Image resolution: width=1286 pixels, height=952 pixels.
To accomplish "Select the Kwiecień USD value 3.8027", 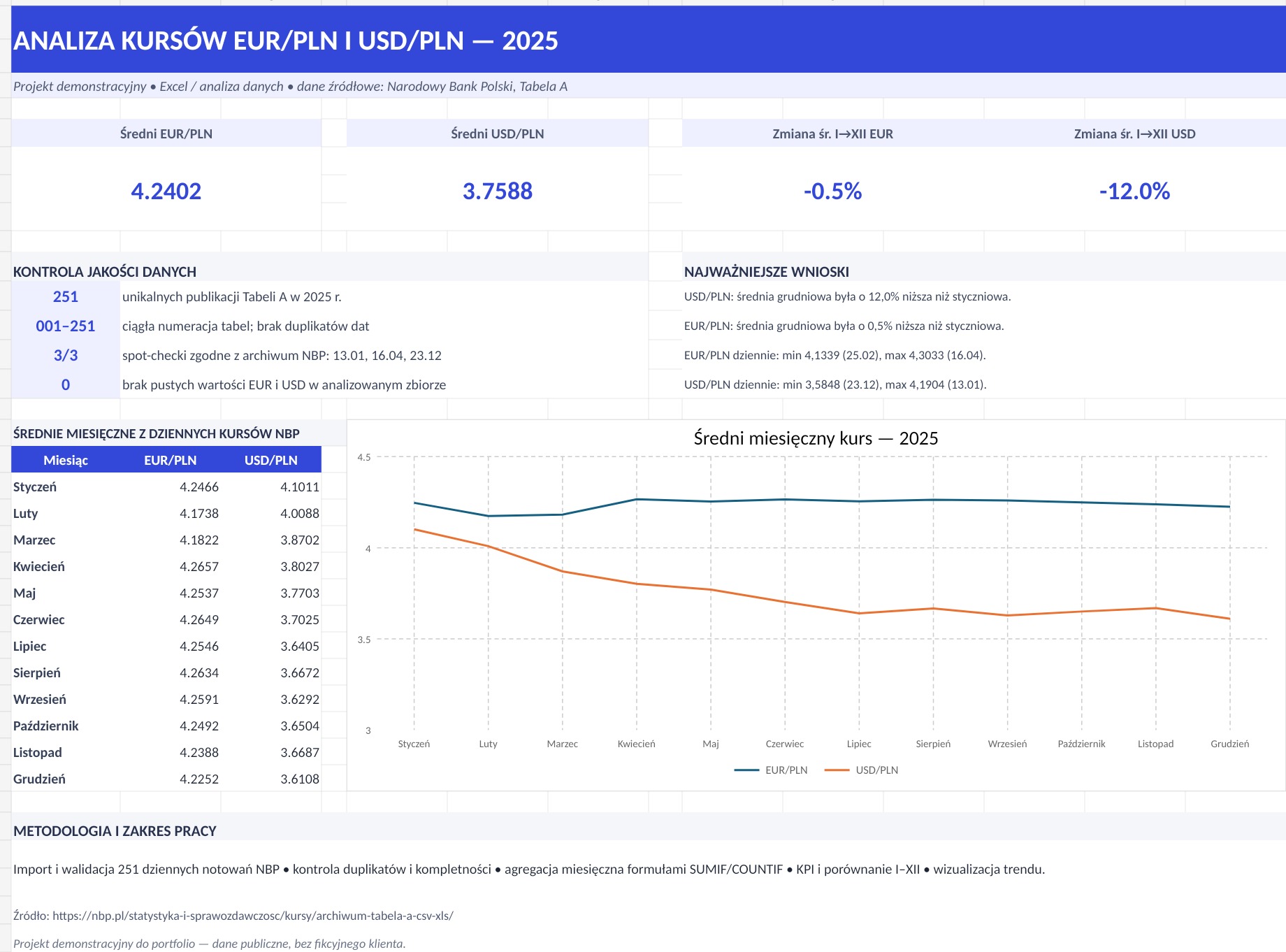I will [x=300, y=567].
